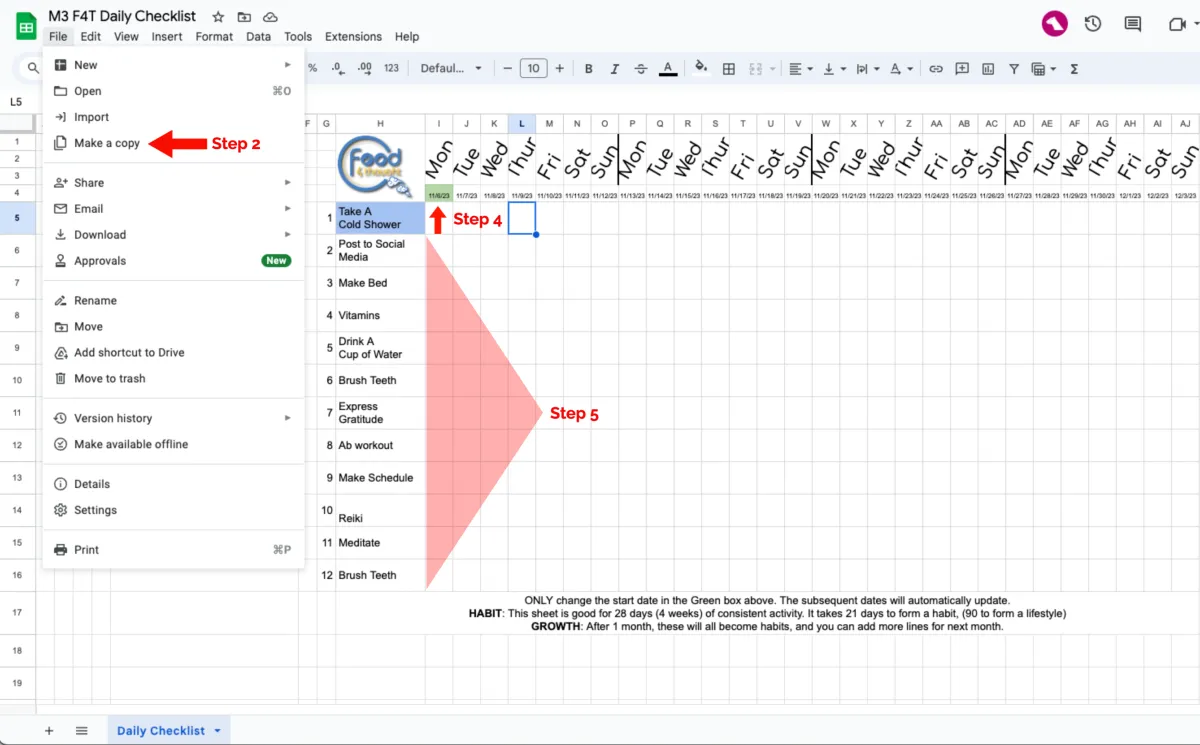Viewport: 1200px width, 745px height.
Task: Open the filter views dropdown
Action: (1043, 68)
